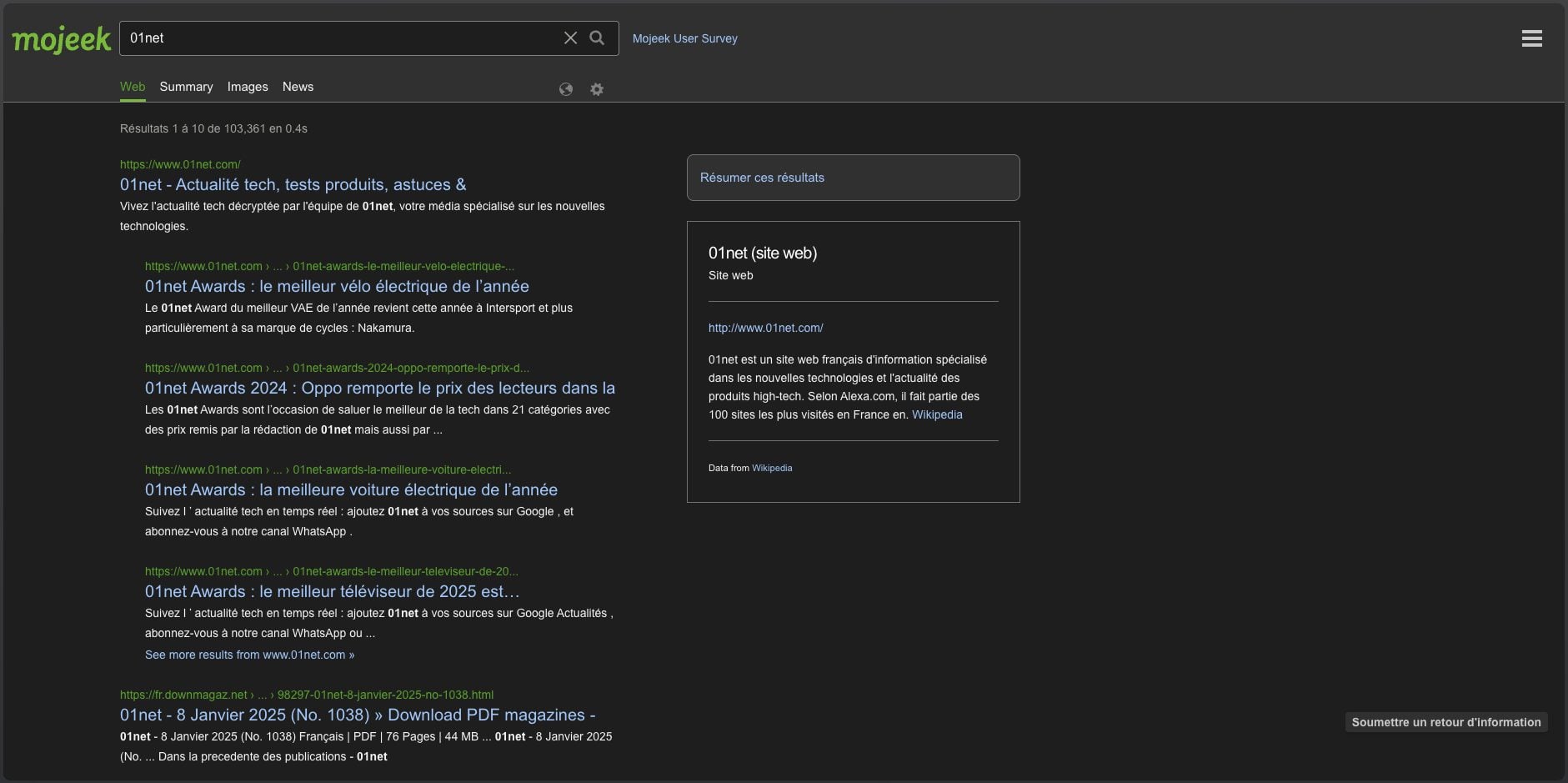
Task: Open the Wikipedia link after the infobox description
Action: tap(937, 414)
